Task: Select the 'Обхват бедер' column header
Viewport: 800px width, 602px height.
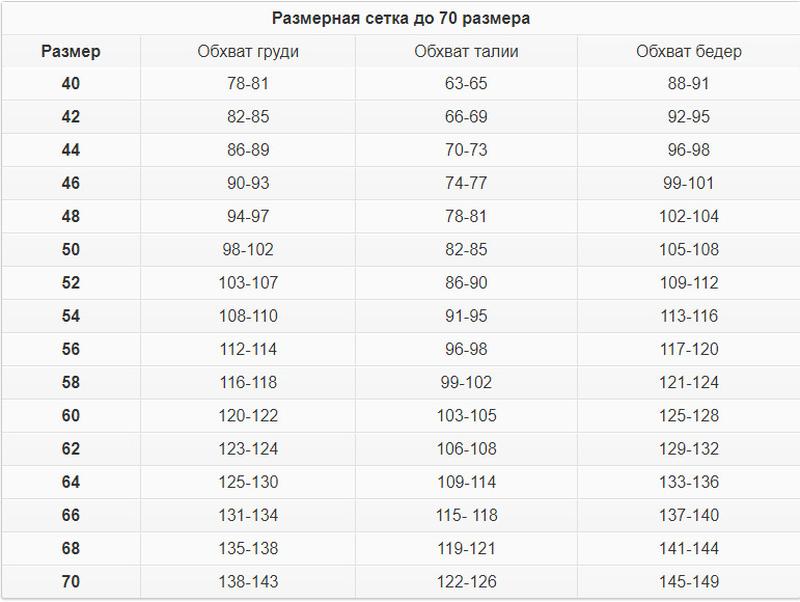Action: pyautogui.click(x=688, y=52)
